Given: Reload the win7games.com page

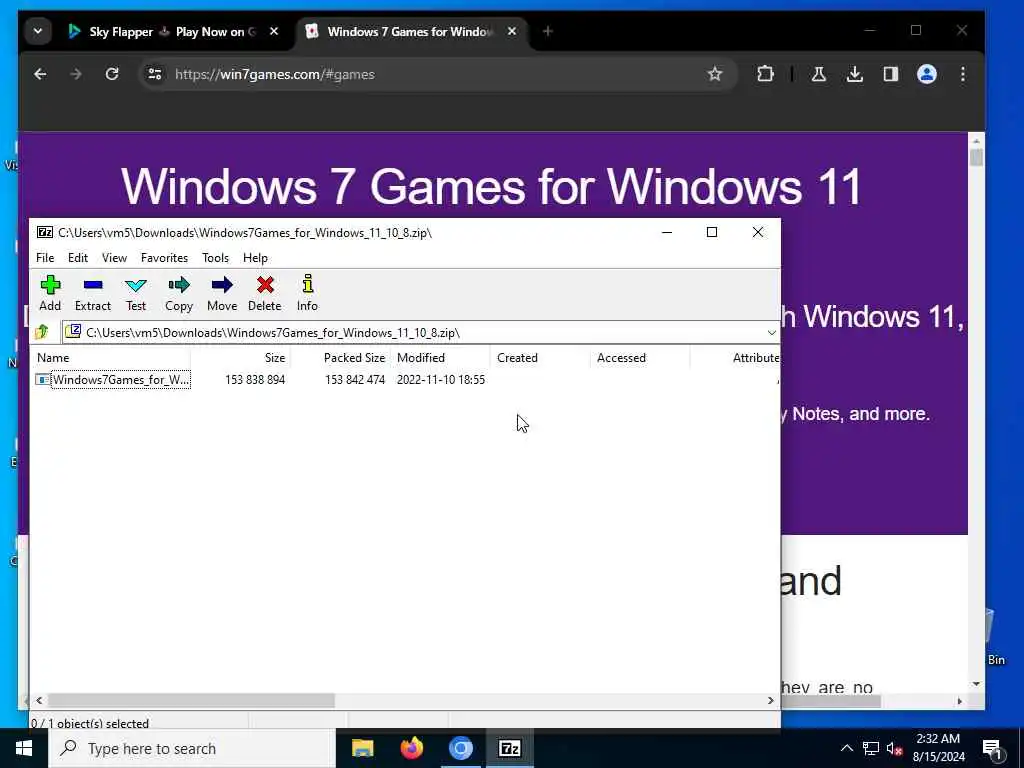Looking at the screenshot, I should 112,74.
